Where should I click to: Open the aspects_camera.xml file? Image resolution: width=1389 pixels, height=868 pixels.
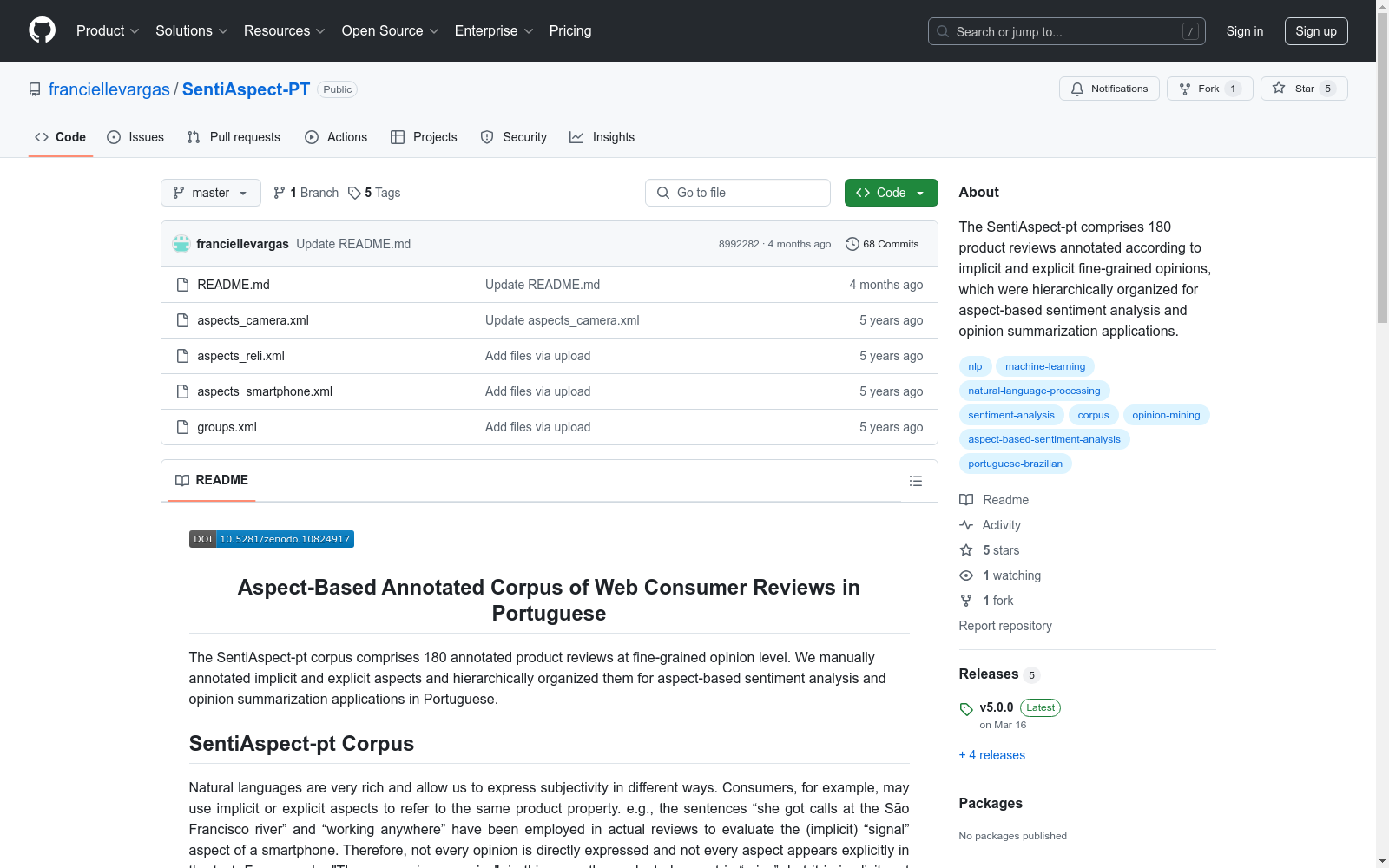(x=253, y=320)
